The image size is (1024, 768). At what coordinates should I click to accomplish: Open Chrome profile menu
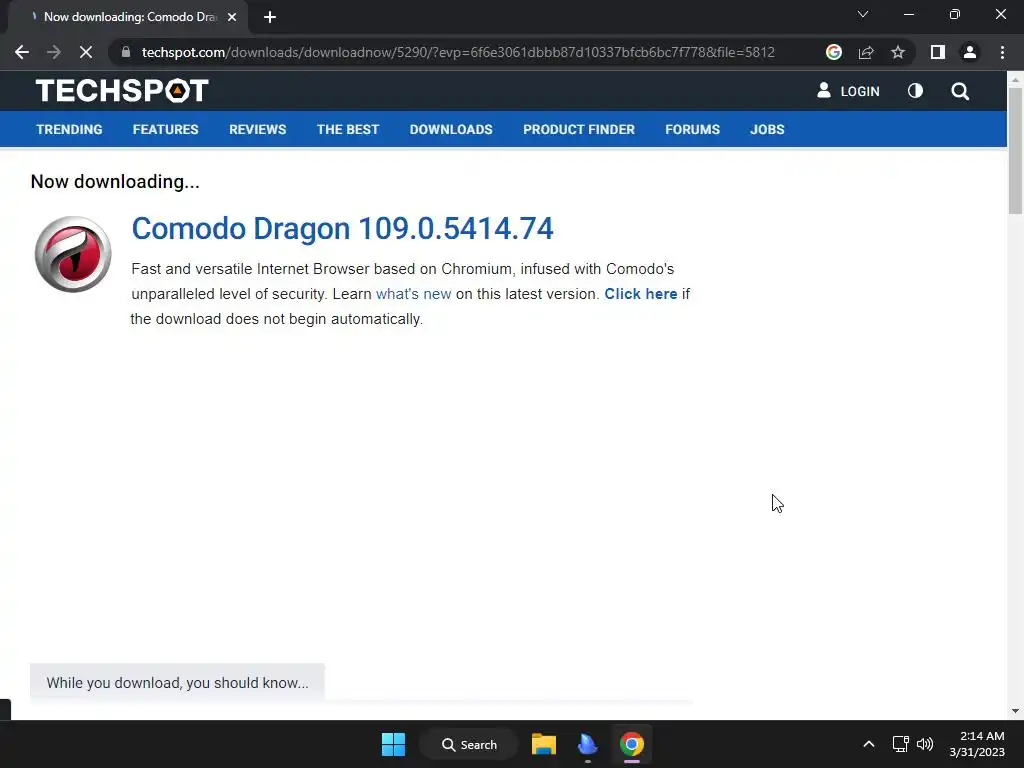[x=970, y=52]
